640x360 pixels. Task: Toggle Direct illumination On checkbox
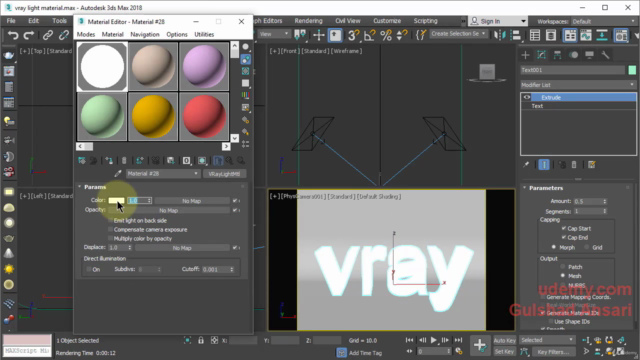click(89, 269)
